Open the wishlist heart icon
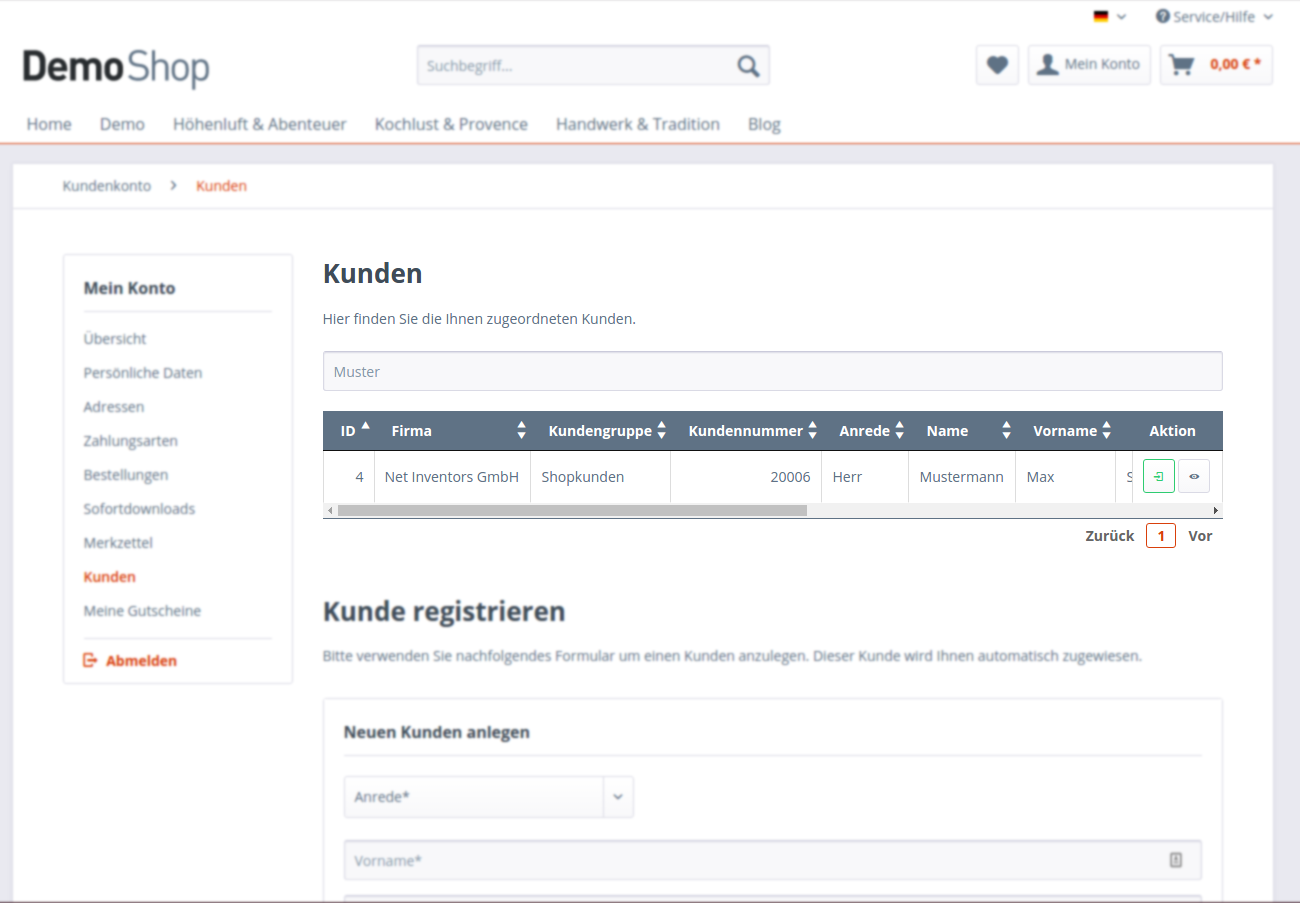 pyautogui.click(x=997, y=65)
